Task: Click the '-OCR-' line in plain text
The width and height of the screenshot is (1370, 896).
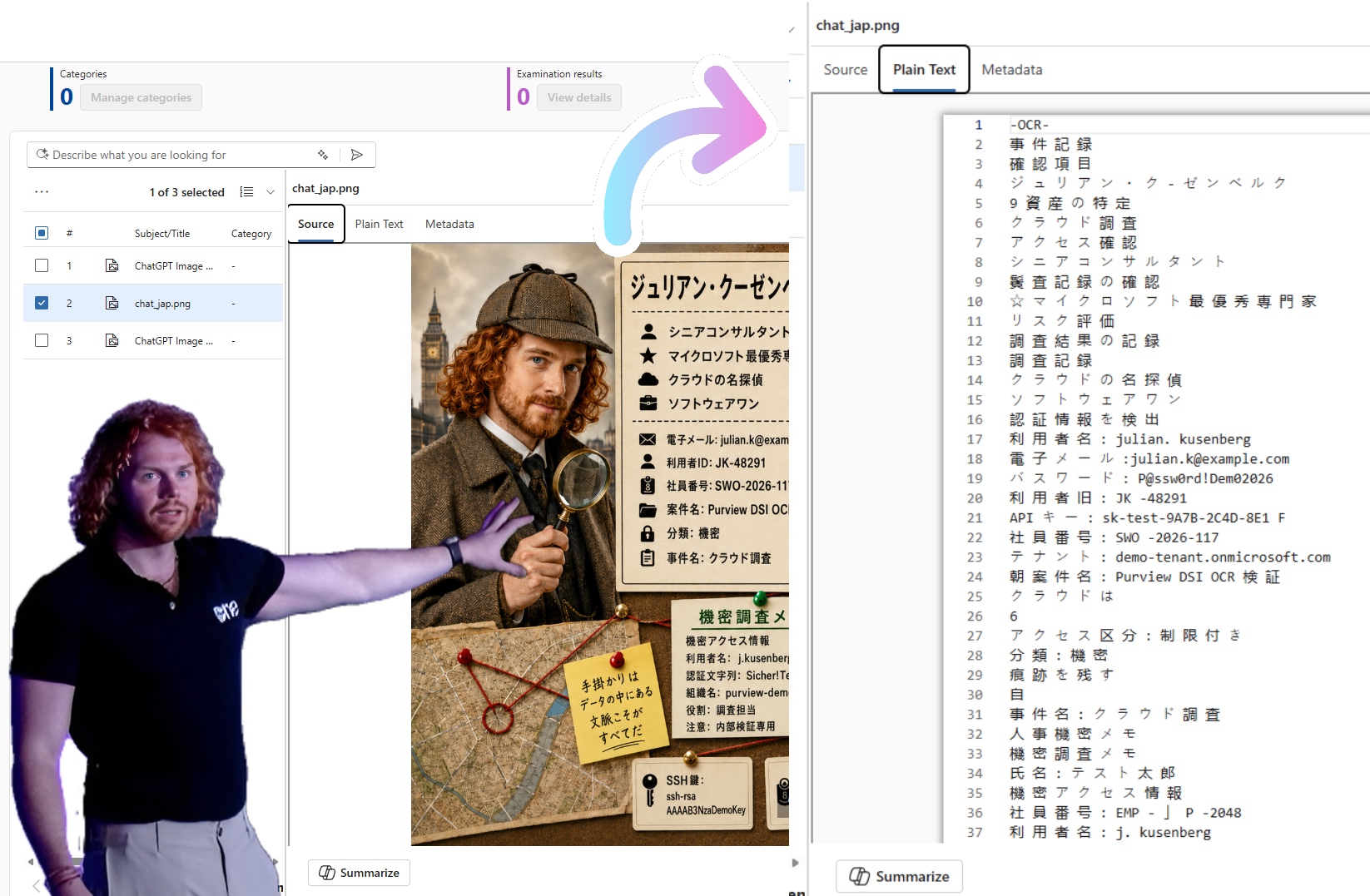Action: tap(1029, 125)
